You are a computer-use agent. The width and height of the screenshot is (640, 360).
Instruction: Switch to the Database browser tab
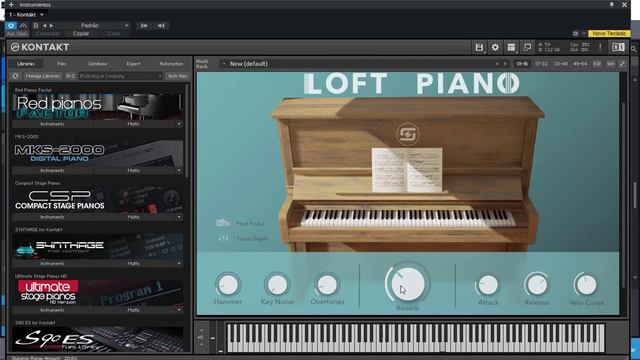coord(98,64)
